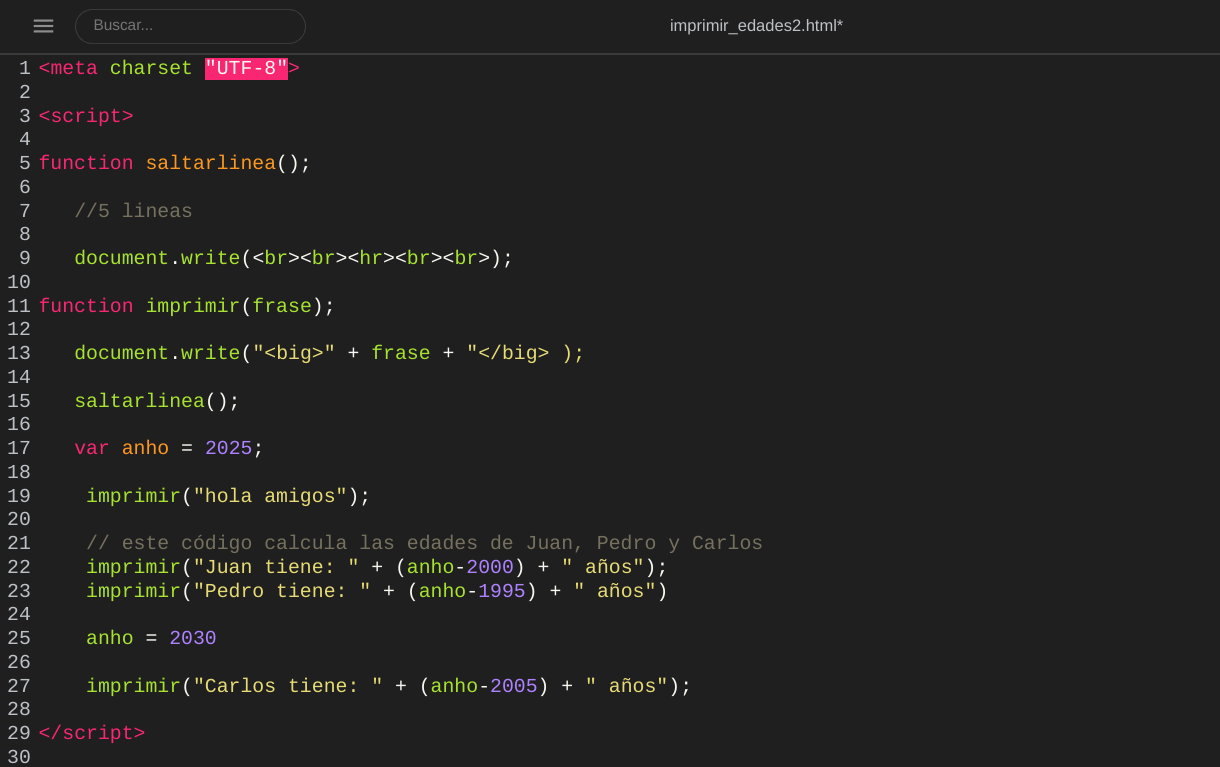Viewport: 1220px width, 767px height.
Task: Click the number 2025 value
Action: [228, 449]
